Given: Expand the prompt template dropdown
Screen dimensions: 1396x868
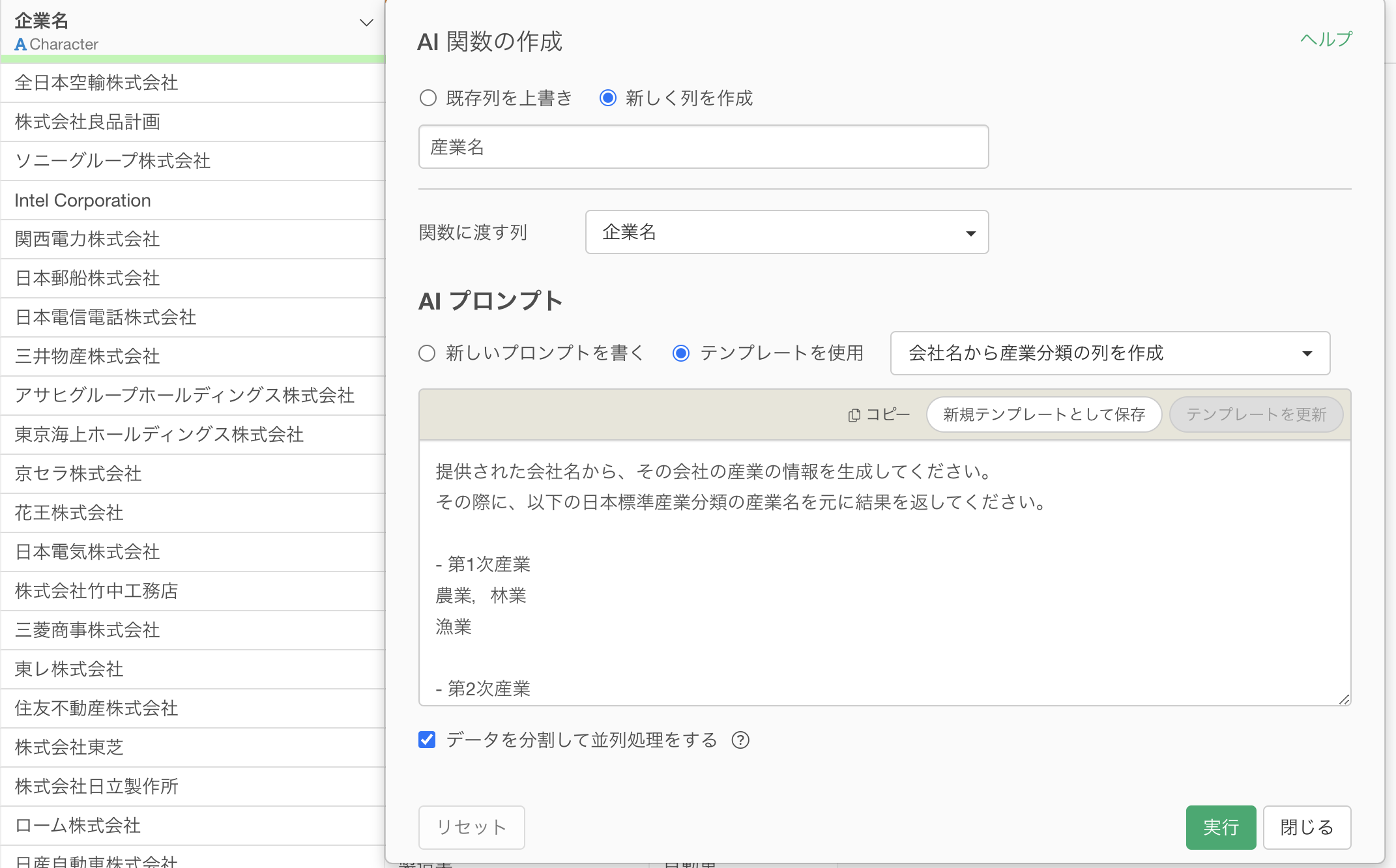Looking at the screenshot, I should tap(1109, 353).
